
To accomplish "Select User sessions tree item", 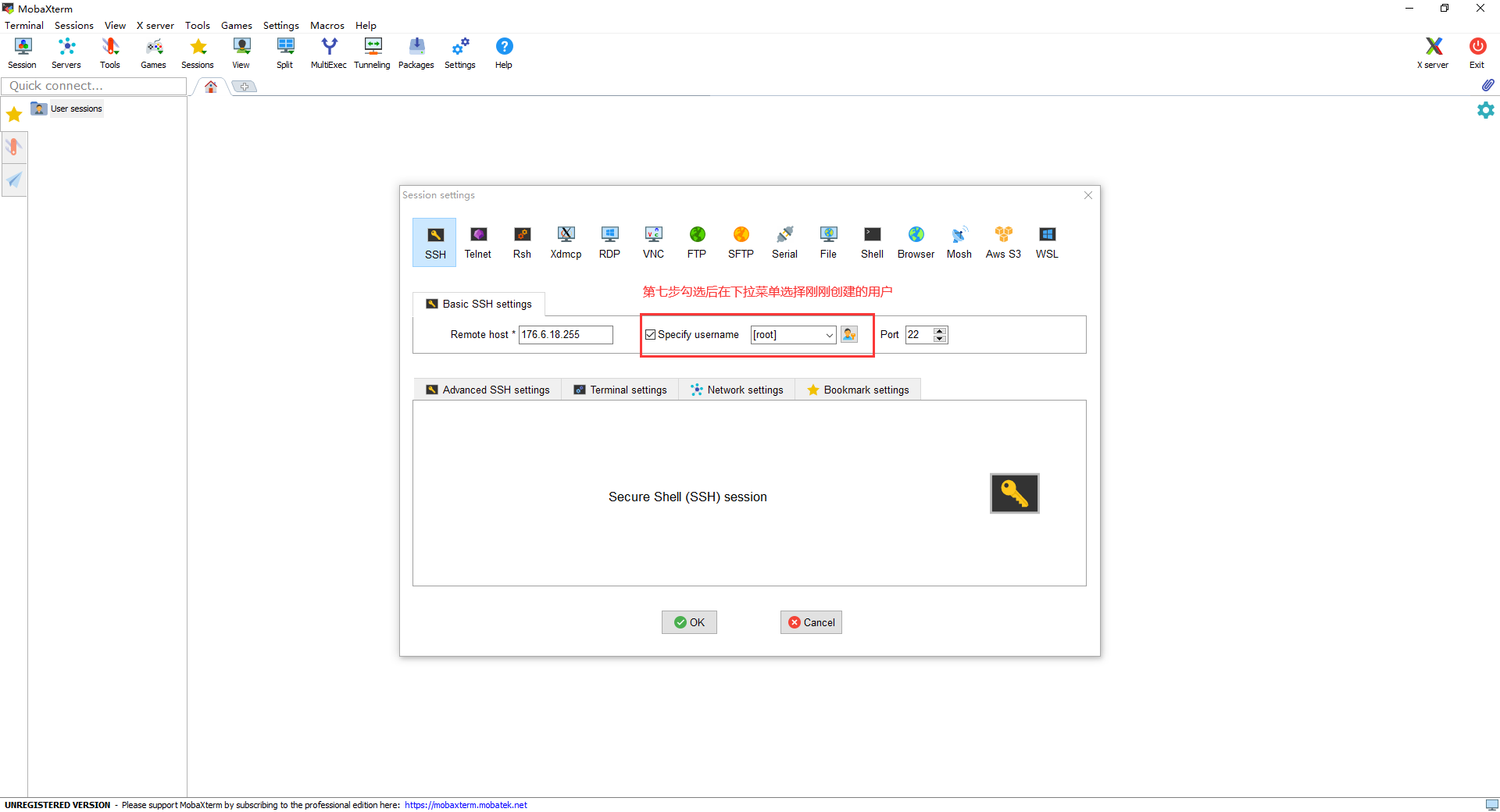I will [x=67, y=109].
